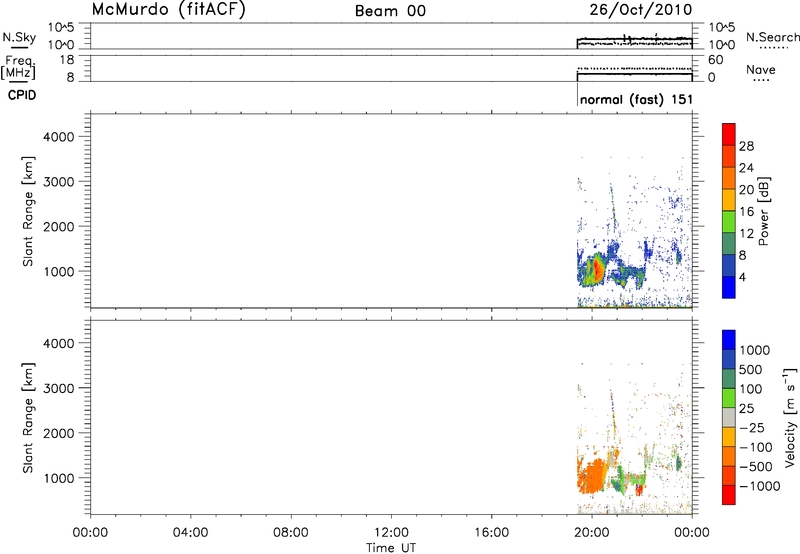The height and width of the screenshot is (554, 800).
Task: Click the '60' tick on the Nave axis
Action: click(x=715, y=60)
